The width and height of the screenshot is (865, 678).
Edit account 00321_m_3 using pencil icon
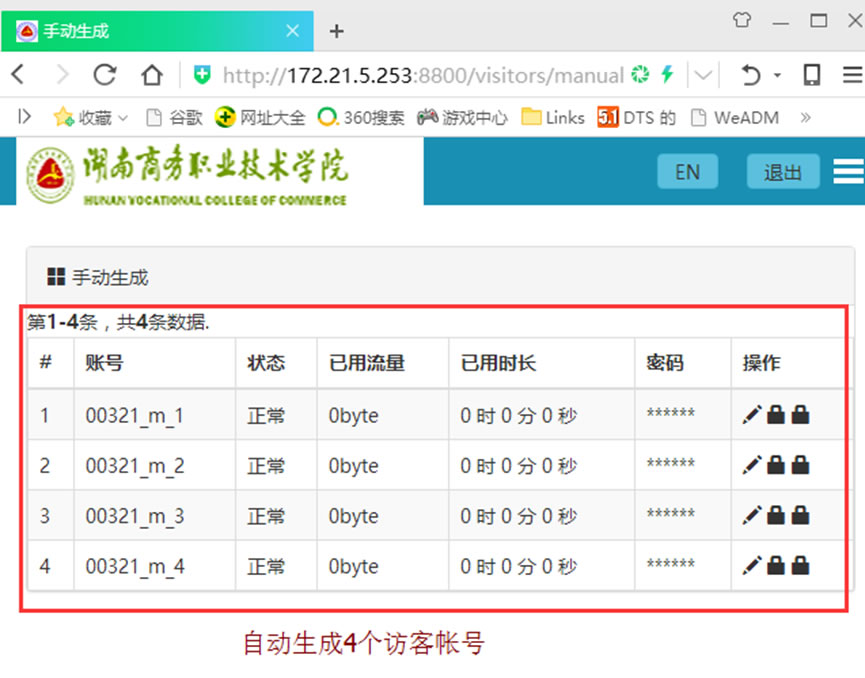tap(752, 516)
